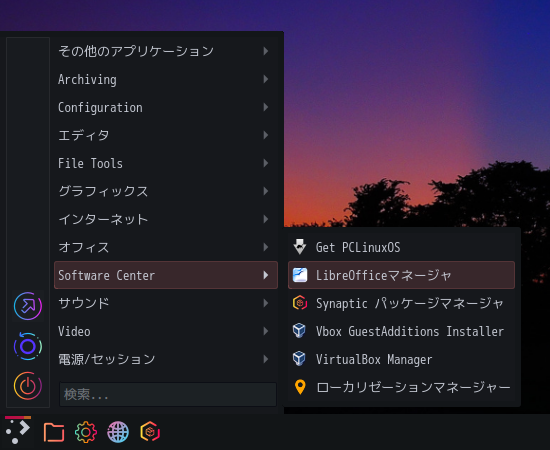The image size is (550, 450).
Task: Expand the File Tools submenu
Action: tap(166, 163)
